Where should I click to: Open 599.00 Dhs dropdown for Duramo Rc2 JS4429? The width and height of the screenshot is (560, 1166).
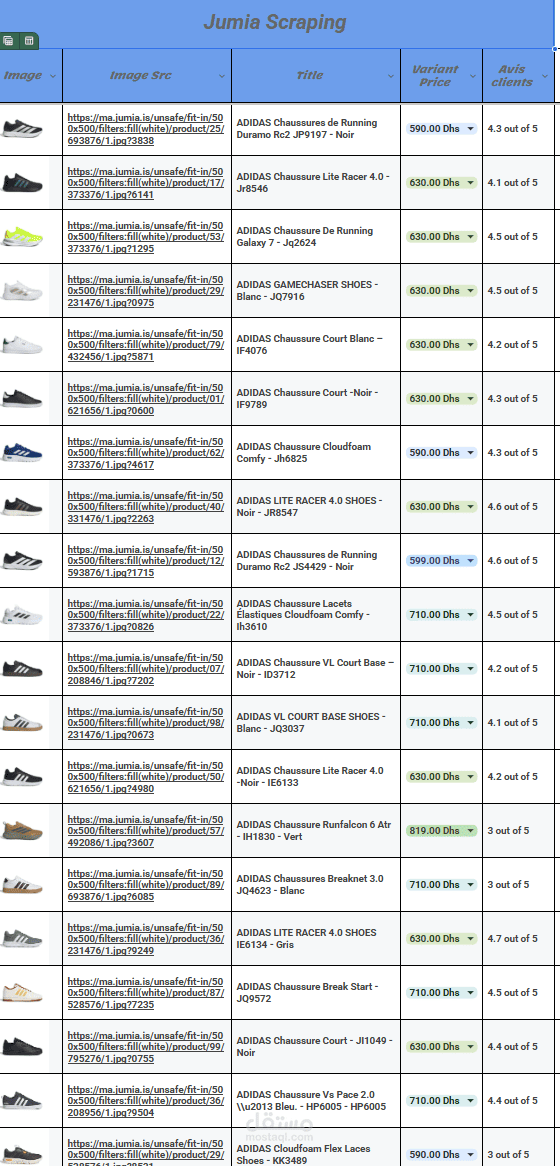tap(470, 561)
